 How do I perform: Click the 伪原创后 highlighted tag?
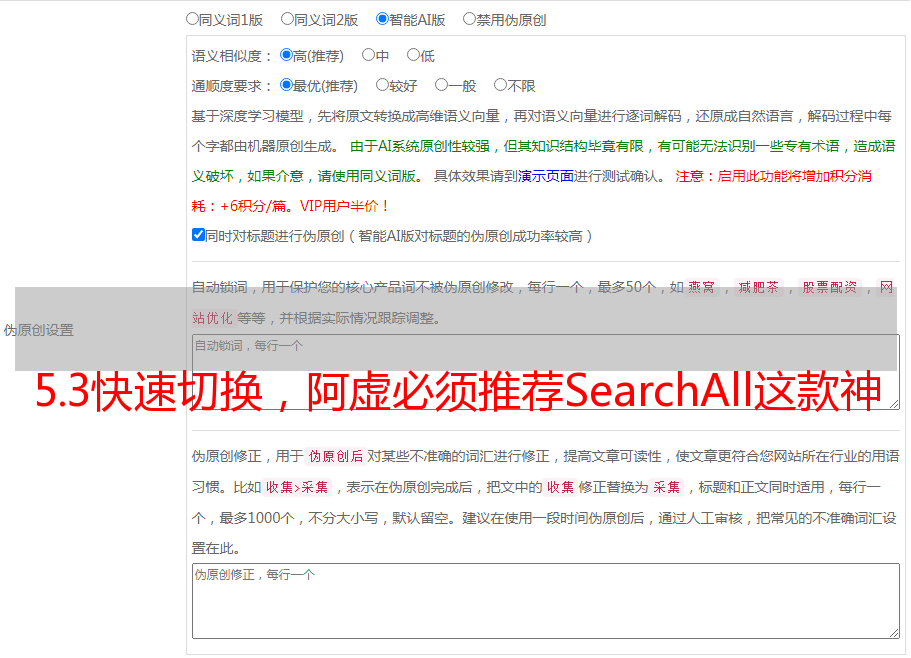(x=336, y=456)
